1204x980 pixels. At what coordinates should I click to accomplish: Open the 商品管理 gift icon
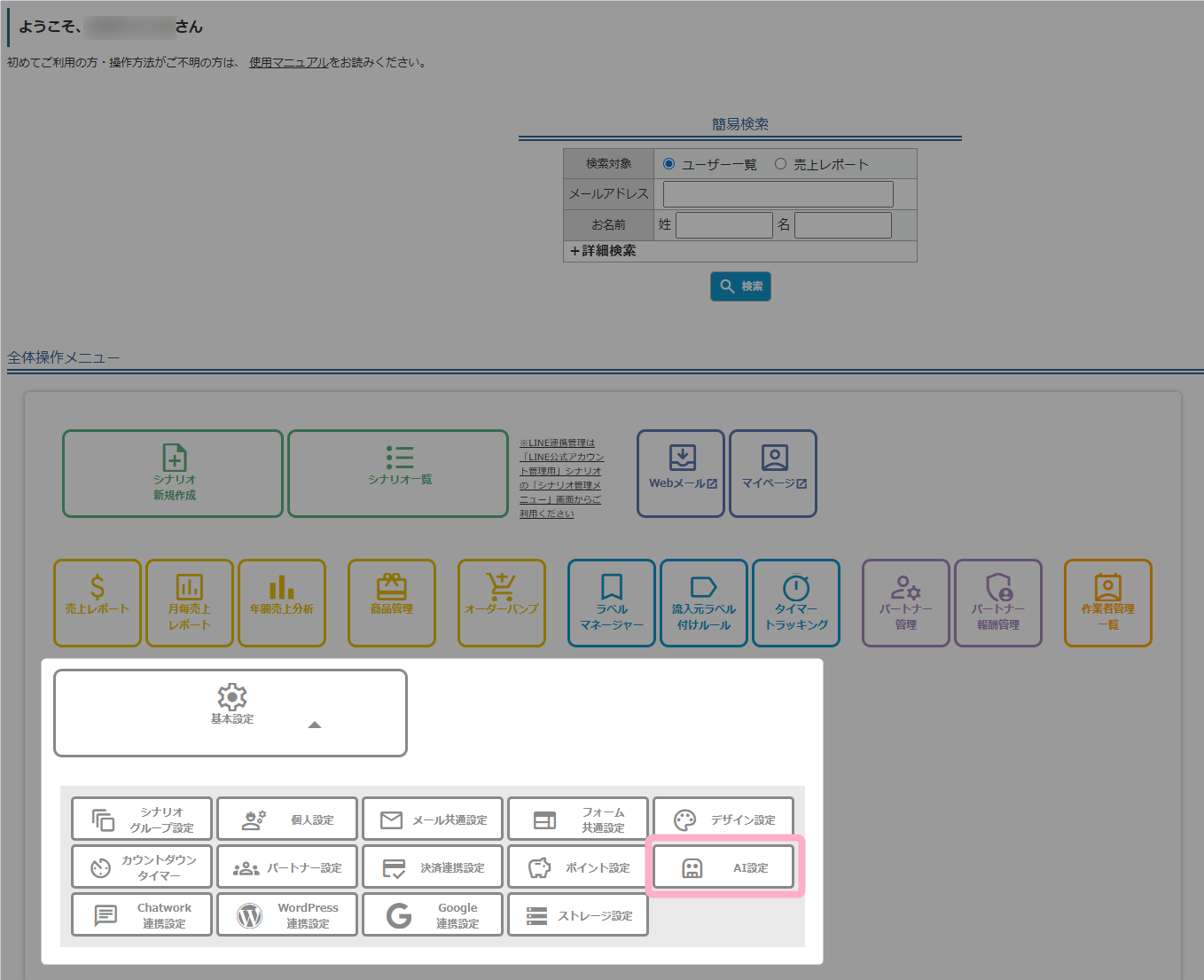[x=391, y=587]
